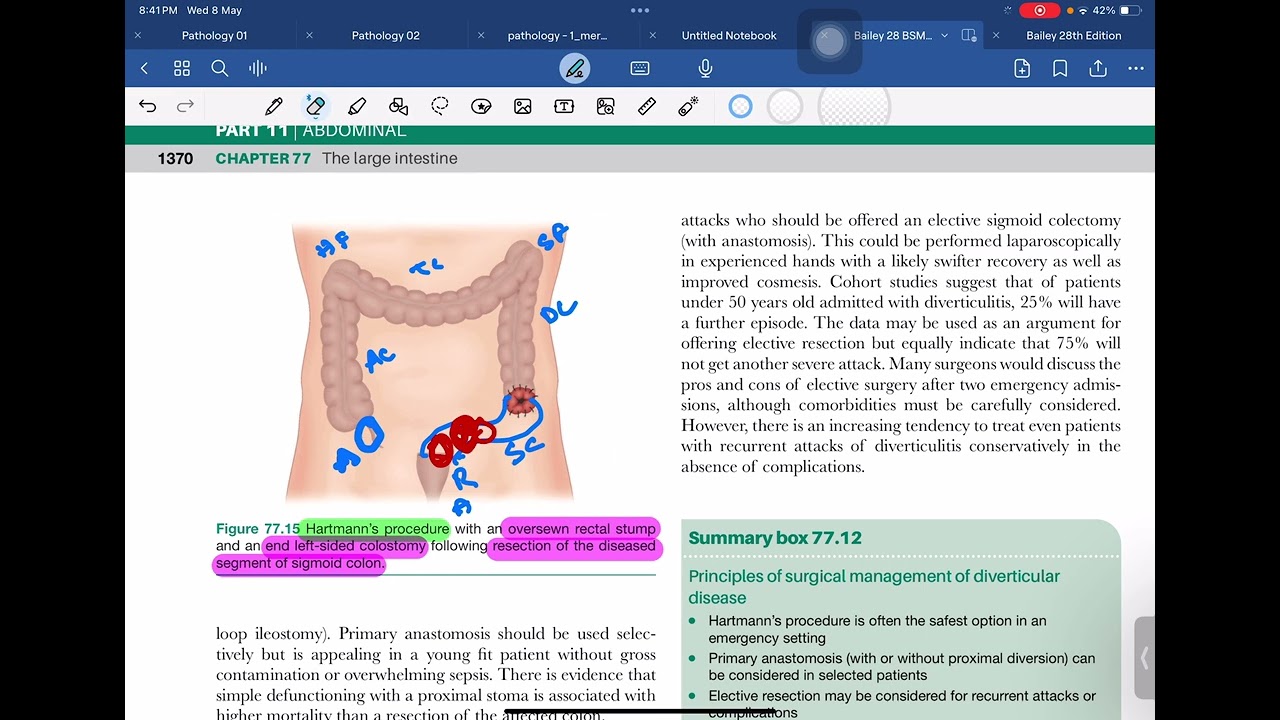This screenshot has height=720, width=1280.
Task: Select the ruler tape tool
Action: point(647,106)
